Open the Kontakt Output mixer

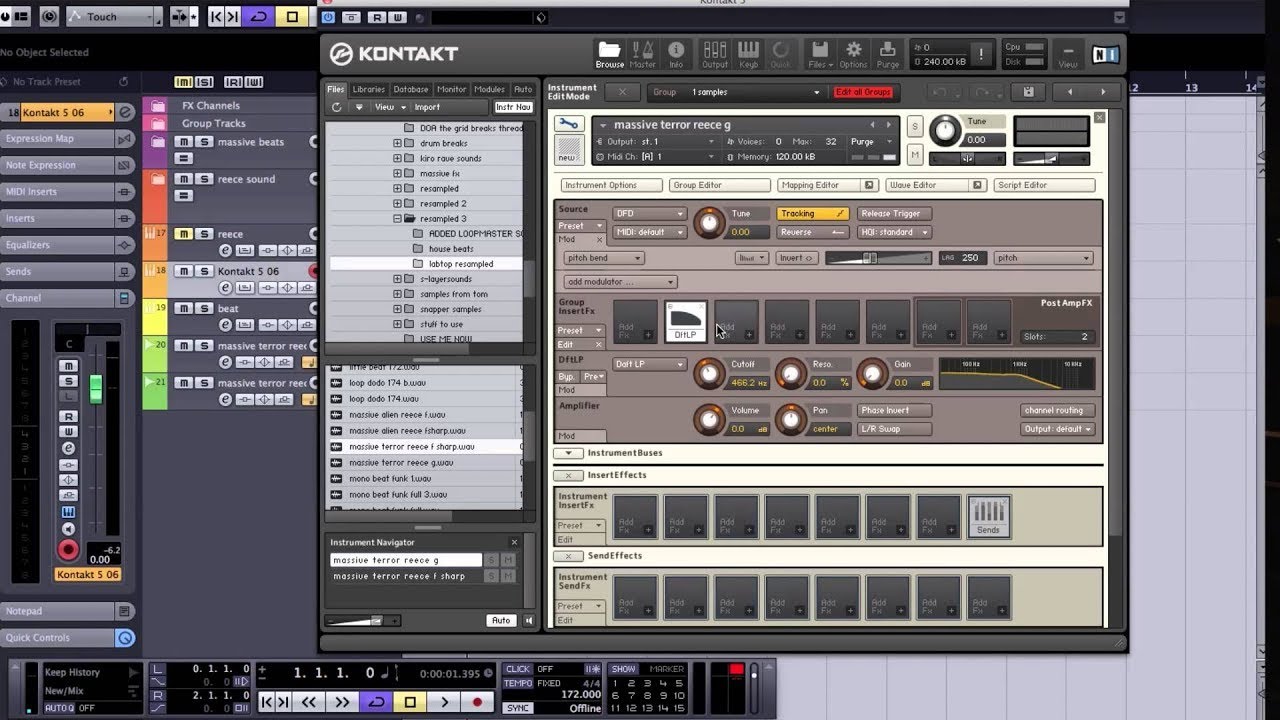(x=715, y=54)
